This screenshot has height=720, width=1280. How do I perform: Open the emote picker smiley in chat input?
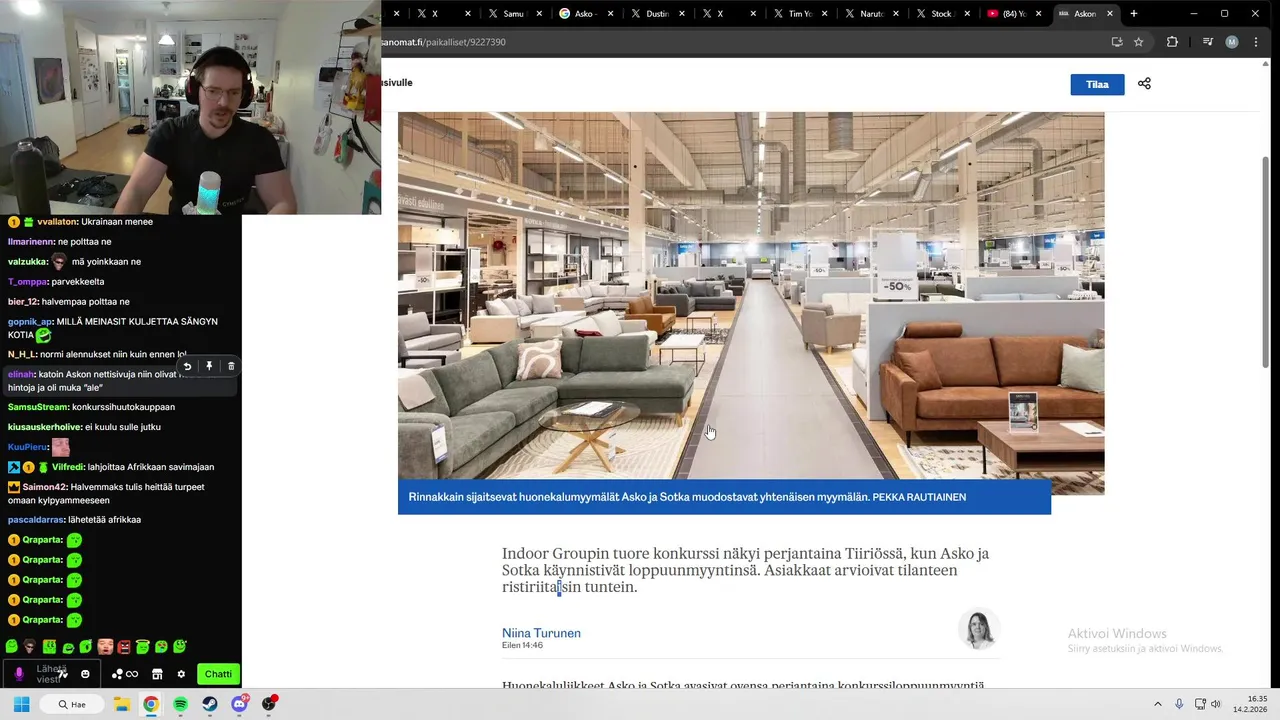[85, 674]
